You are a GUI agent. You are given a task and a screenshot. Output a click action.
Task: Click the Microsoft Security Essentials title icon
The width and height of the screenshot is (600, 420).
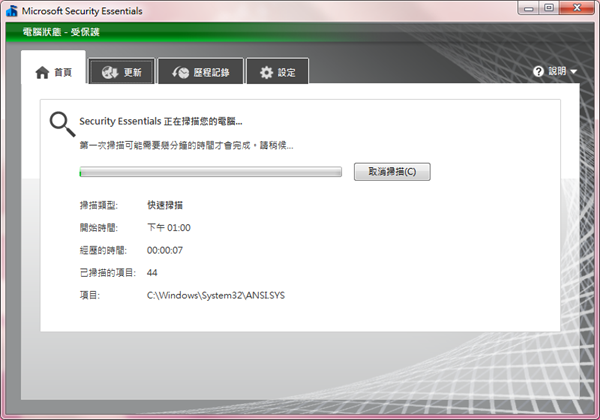click(x=12, y=11)
